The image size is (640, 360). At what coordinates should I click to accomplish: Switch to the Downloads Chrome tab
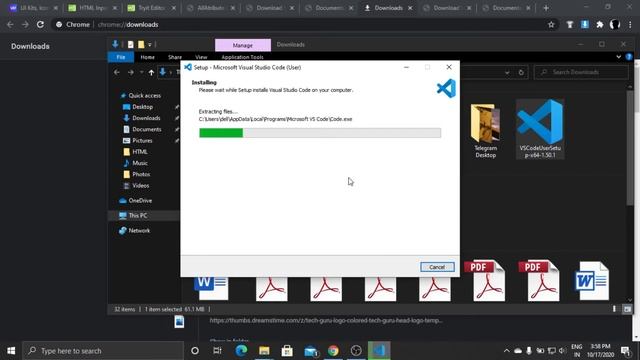coord(388,8)
